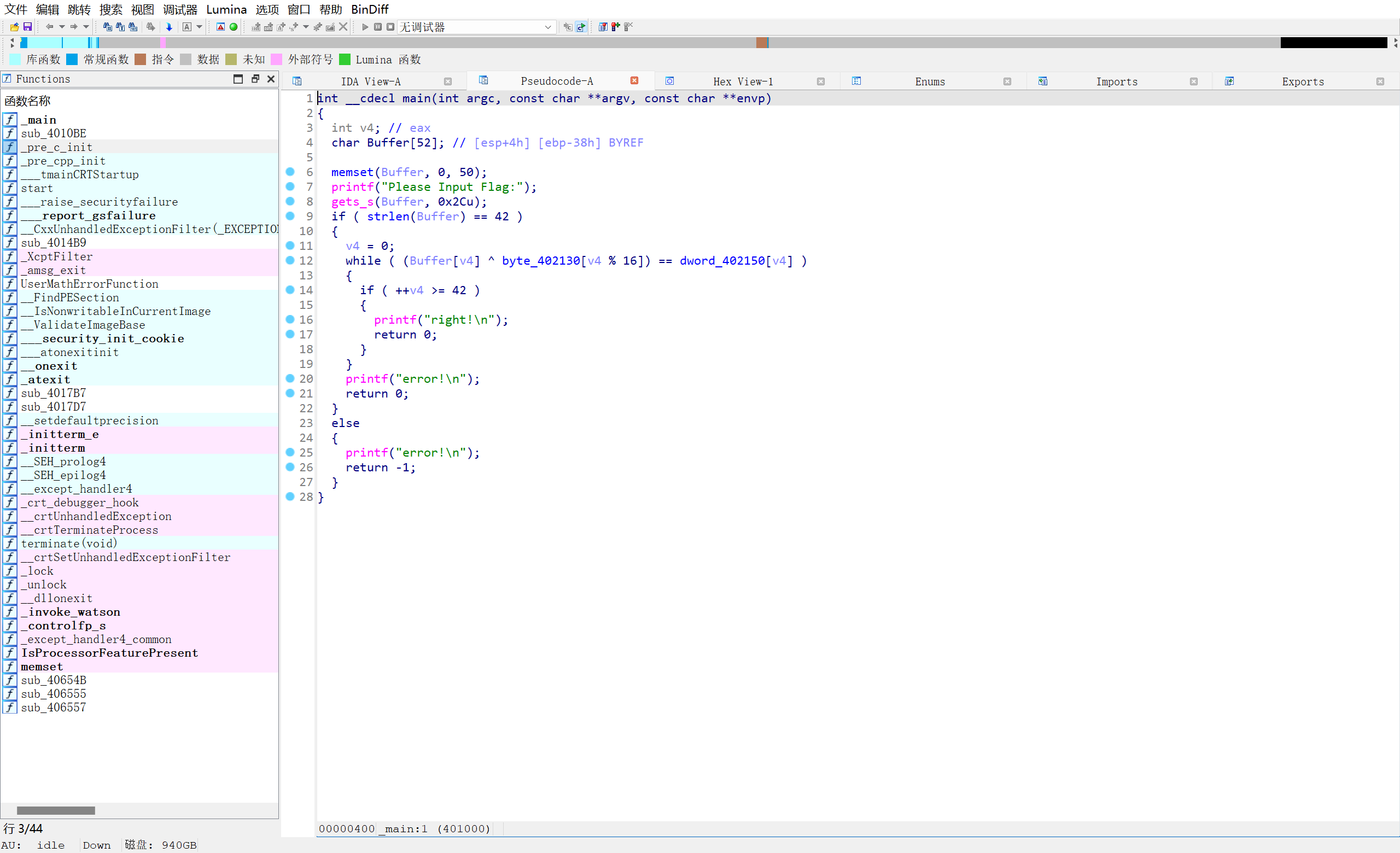This screenshot has width=1400, height=853.
Task: Toggle breakpoint dot on line 6
Action: 290,172
